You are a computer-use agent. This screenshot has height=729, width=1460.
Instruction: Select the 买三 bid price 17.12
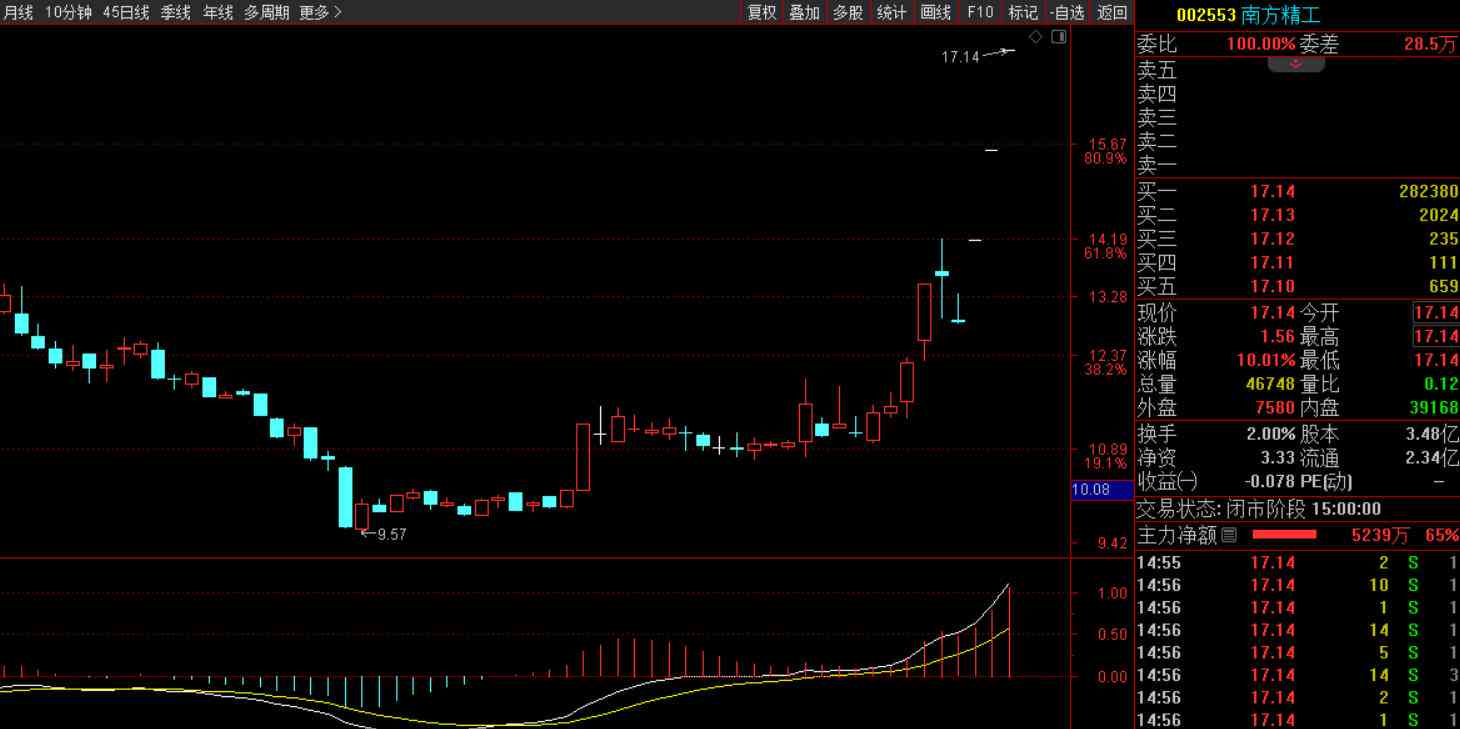(1273, 239)
